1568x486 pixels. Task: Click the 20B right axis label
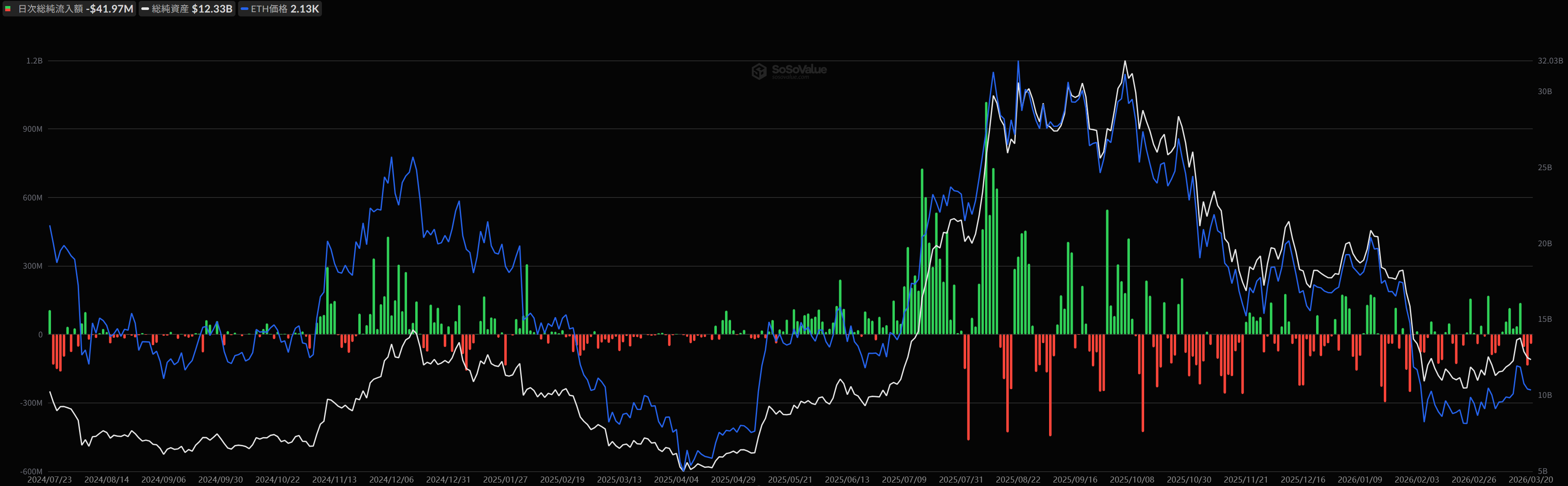click(x=1544, y=243)
